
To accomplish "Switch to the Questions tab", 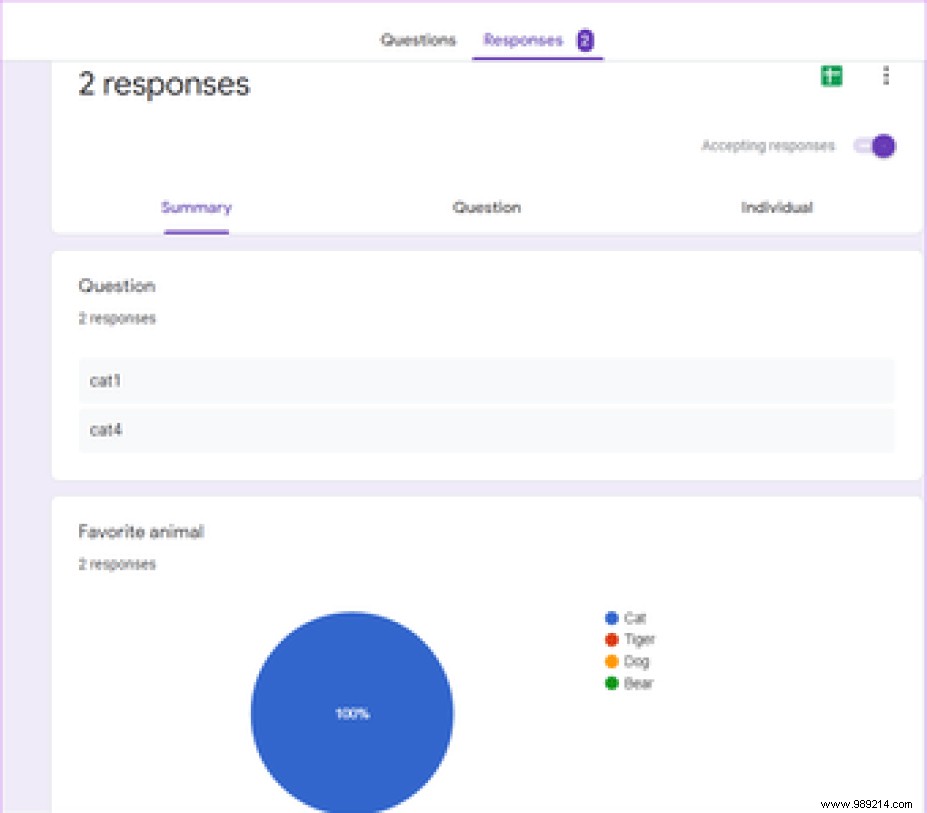I will click(x=418, y=41).
